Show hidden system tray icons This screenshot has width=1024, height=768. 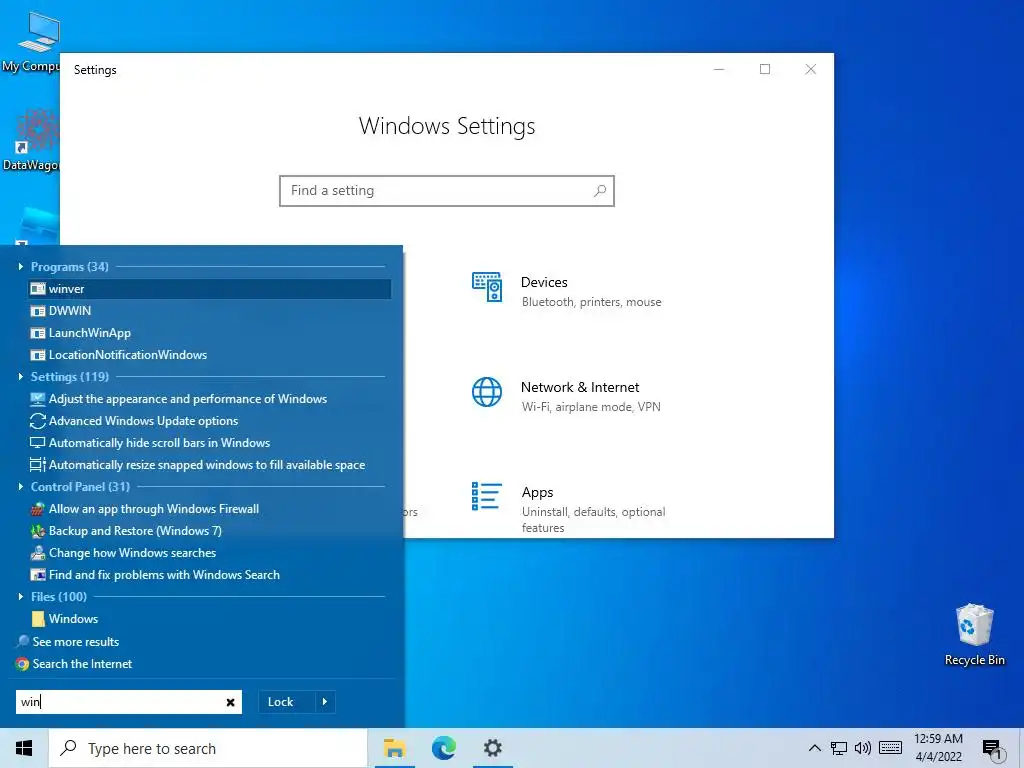[x=814, y=748]
